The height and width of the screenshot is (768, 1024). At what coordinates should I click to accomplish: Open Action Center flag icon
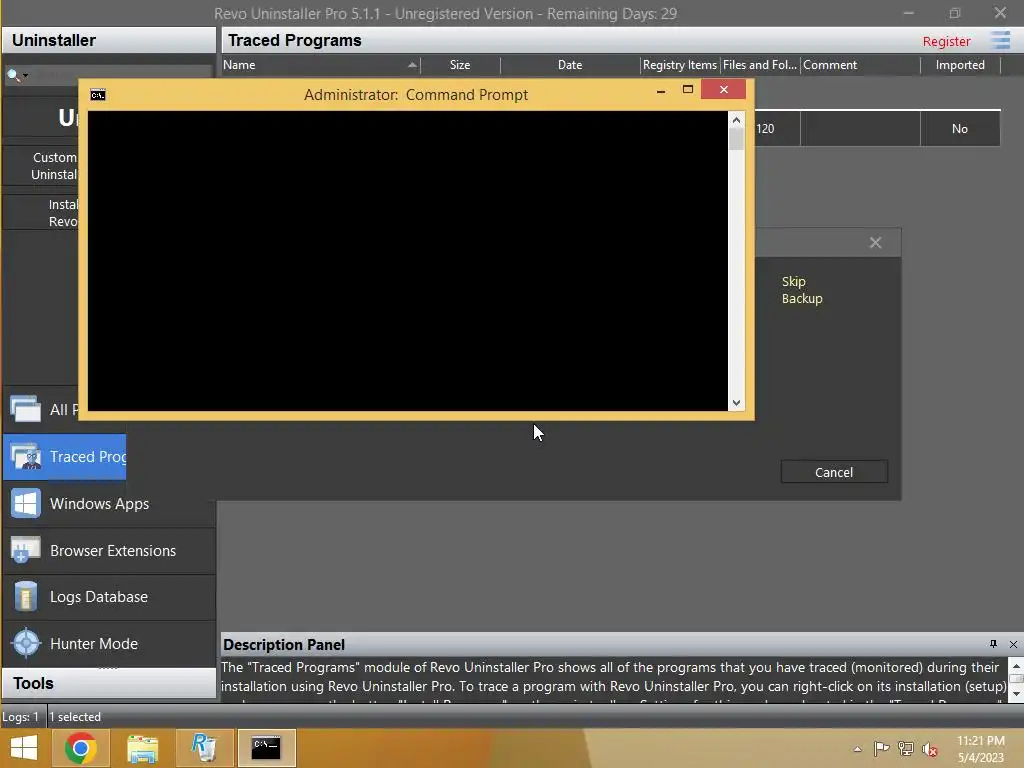tap(881, 748)
